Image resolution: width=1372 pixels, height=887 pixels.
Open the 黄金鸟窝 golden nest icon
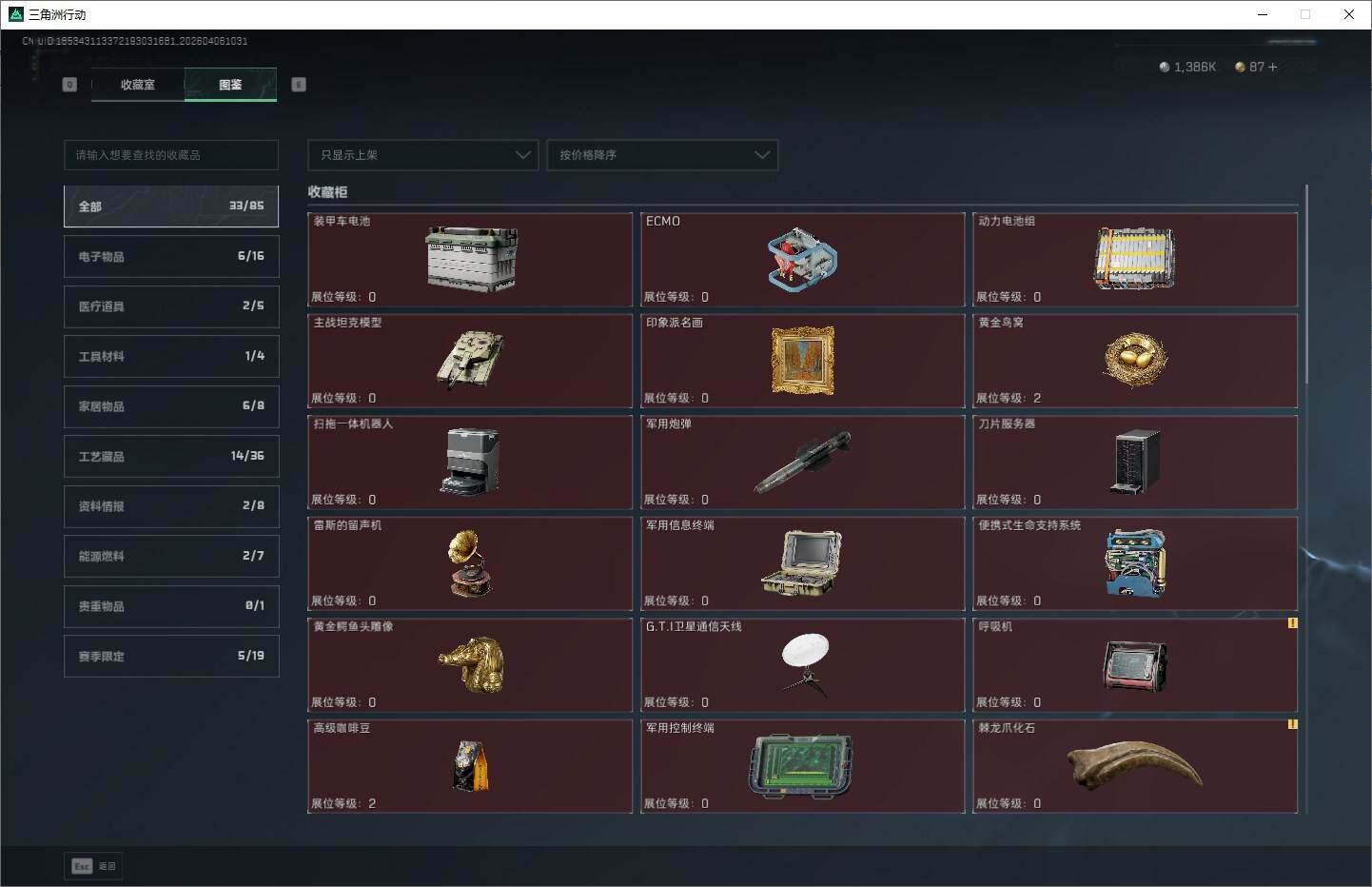(x=1135, y=359)
